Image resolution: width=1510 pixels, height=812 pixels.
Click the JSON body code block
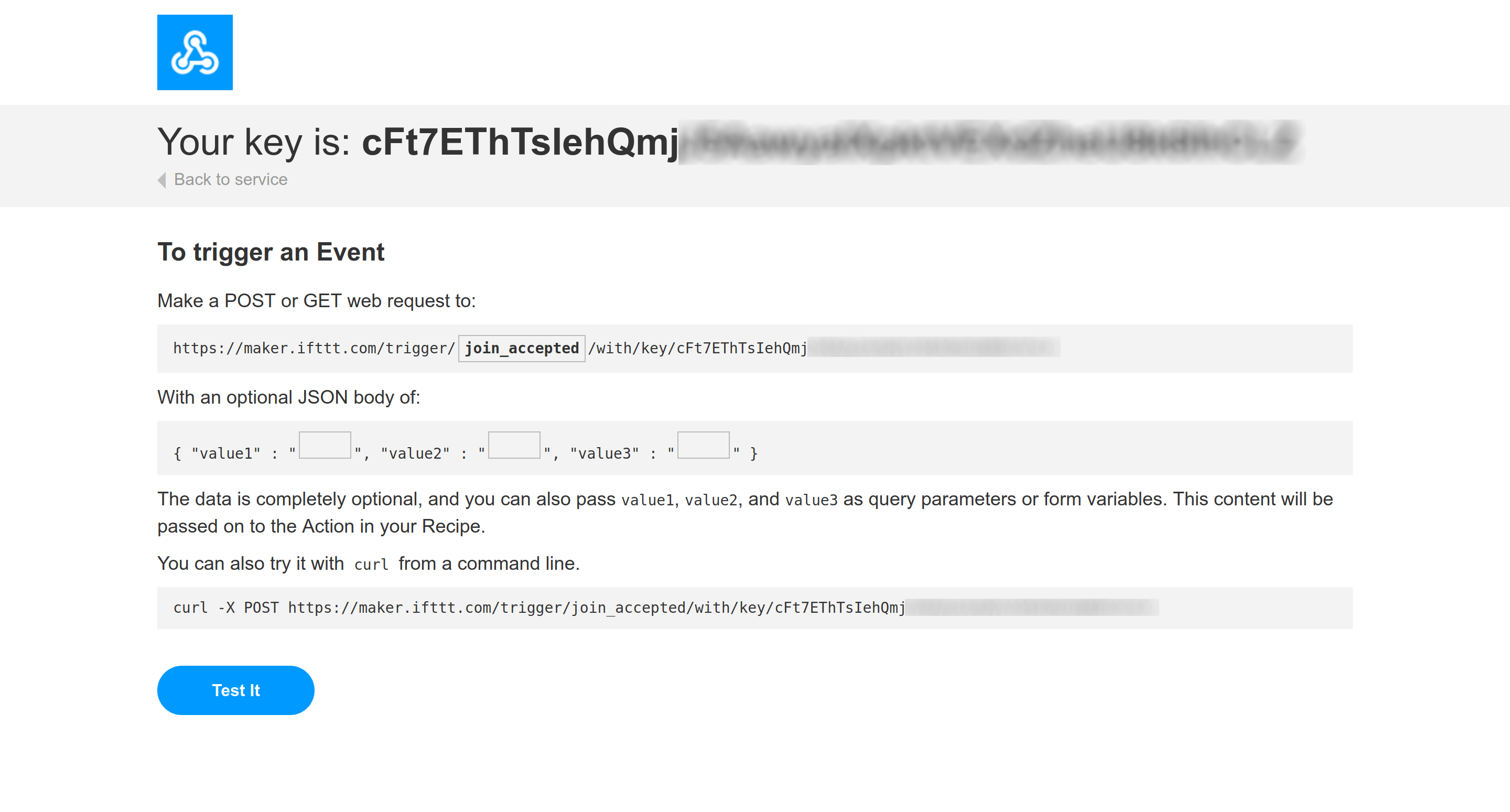(x=755, y=451)
